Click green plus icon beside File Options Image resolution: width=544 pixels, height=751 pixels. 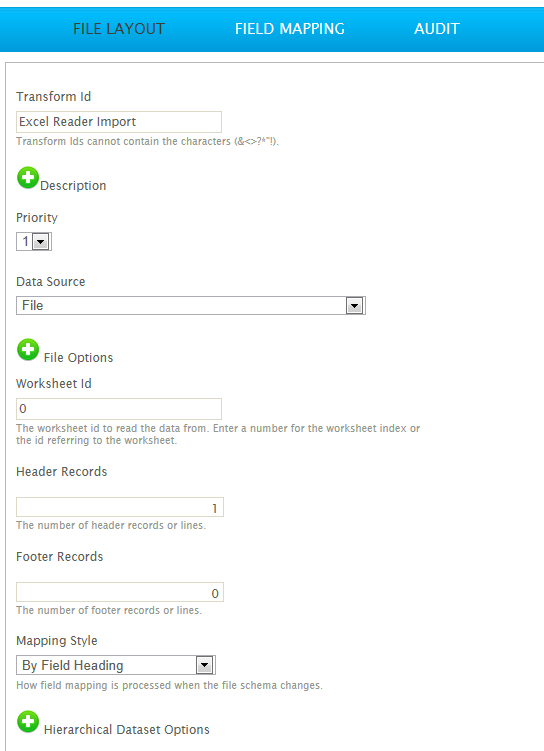pyautogui.click(x=28, y=350)
